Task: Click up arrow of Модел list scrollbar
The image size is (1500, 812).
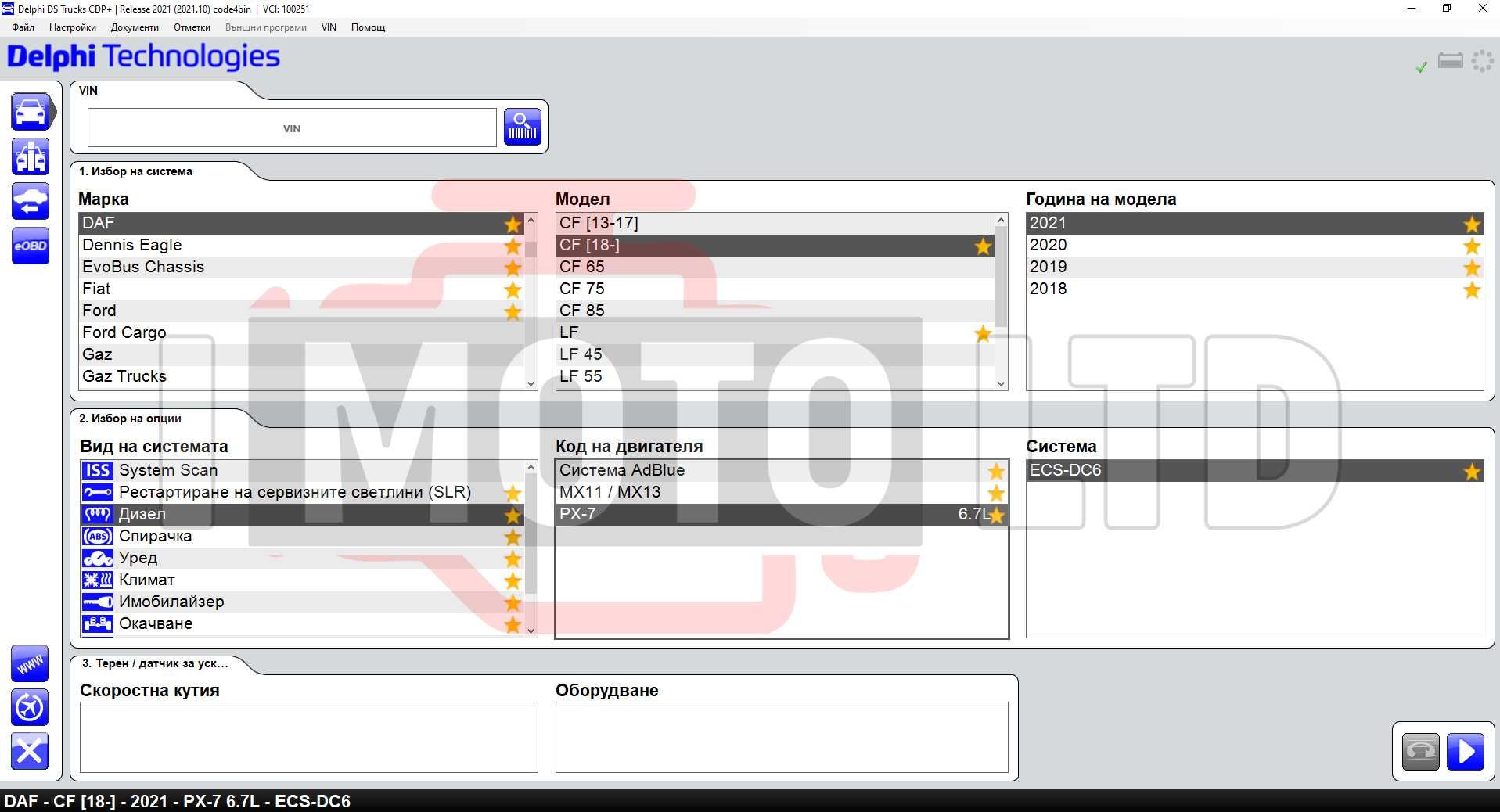Action: [x=1001, y=220]
